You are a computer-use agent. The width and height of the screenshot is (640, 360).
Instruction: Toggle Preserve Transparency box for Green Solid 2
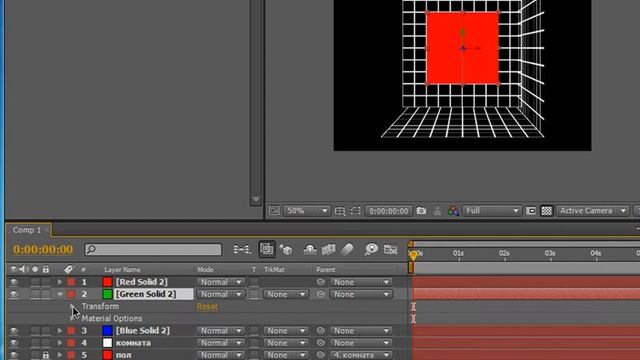(x=254, y=294)
